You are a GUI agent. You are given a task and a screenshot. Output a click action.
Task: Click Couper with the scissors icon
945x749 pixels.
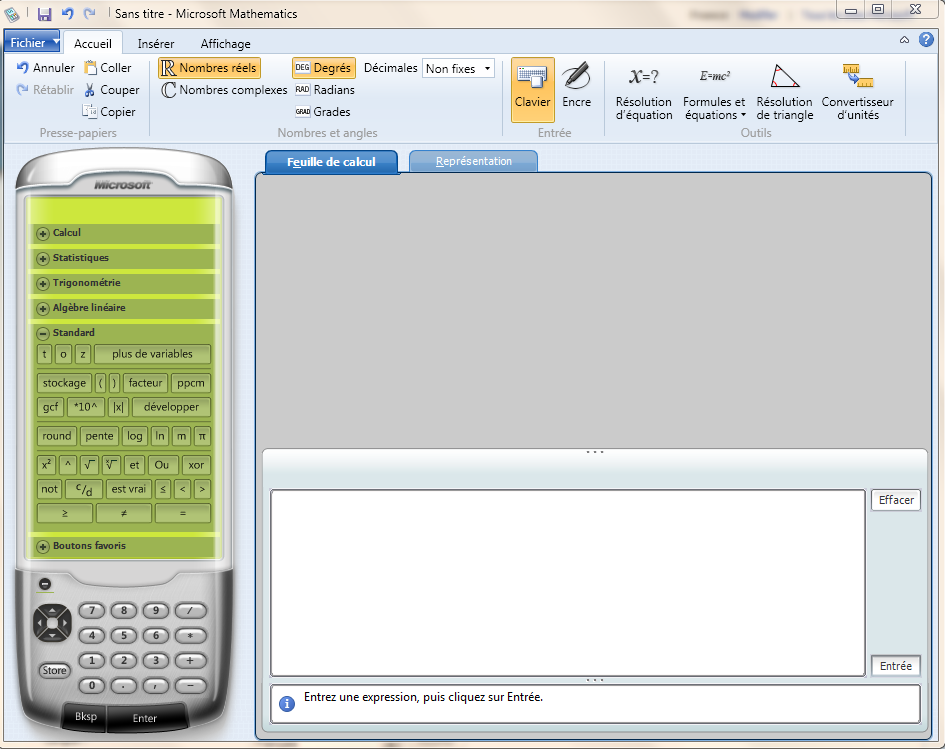tap(111, 90)
